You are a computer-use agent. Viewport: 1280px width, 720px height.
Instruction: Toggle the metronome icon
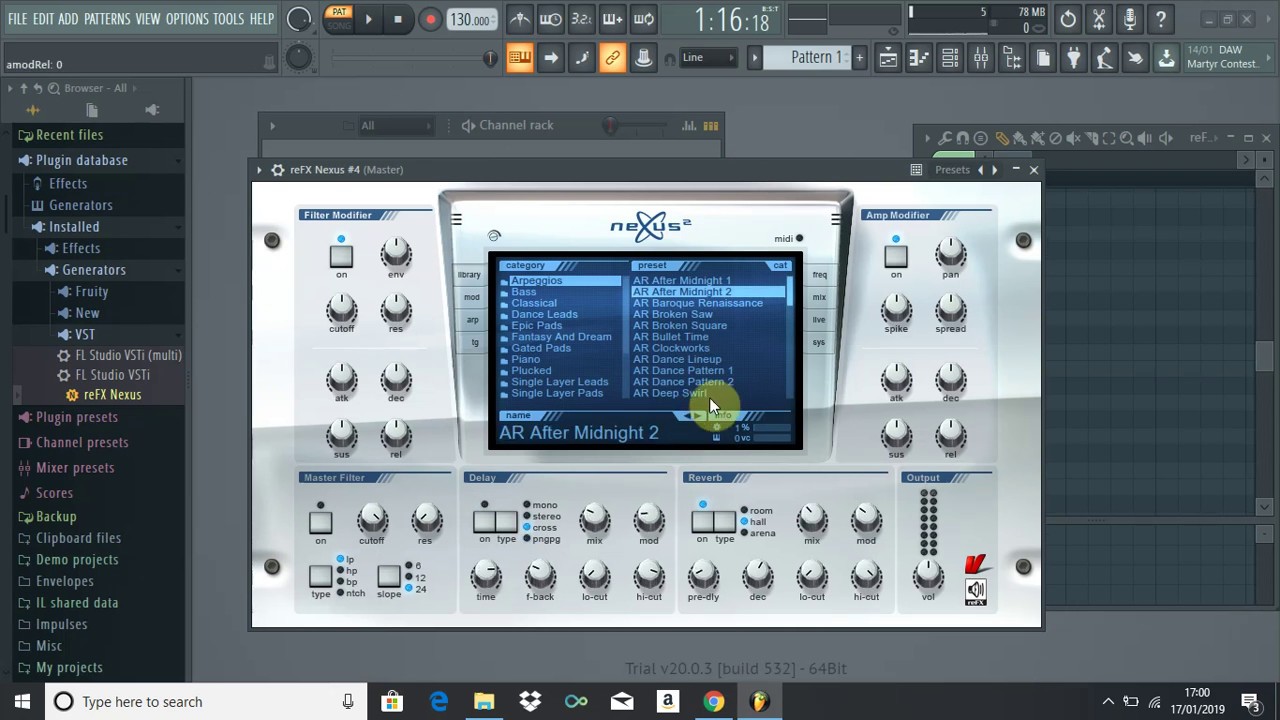520,19
